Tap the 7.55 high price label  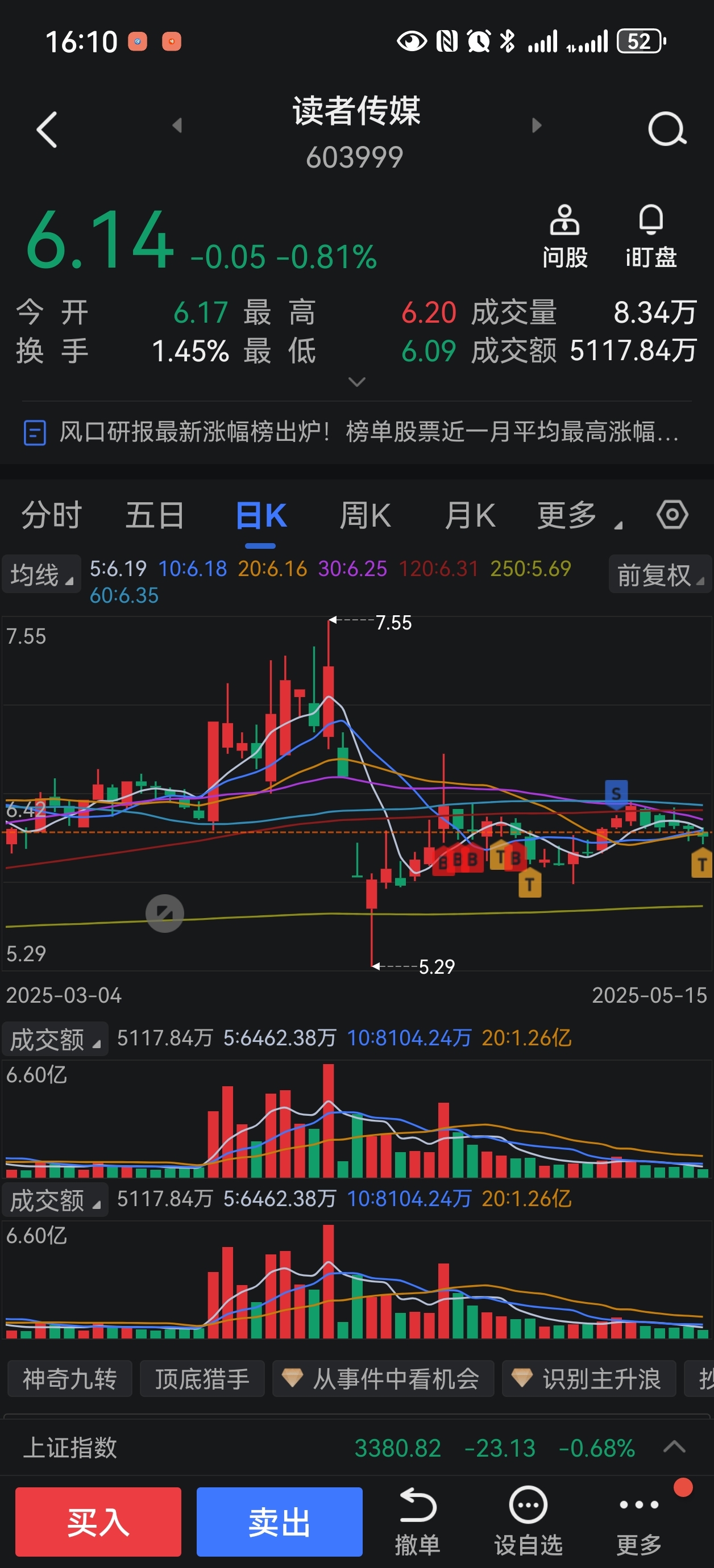pyautogui.click(x=393, y=622)
